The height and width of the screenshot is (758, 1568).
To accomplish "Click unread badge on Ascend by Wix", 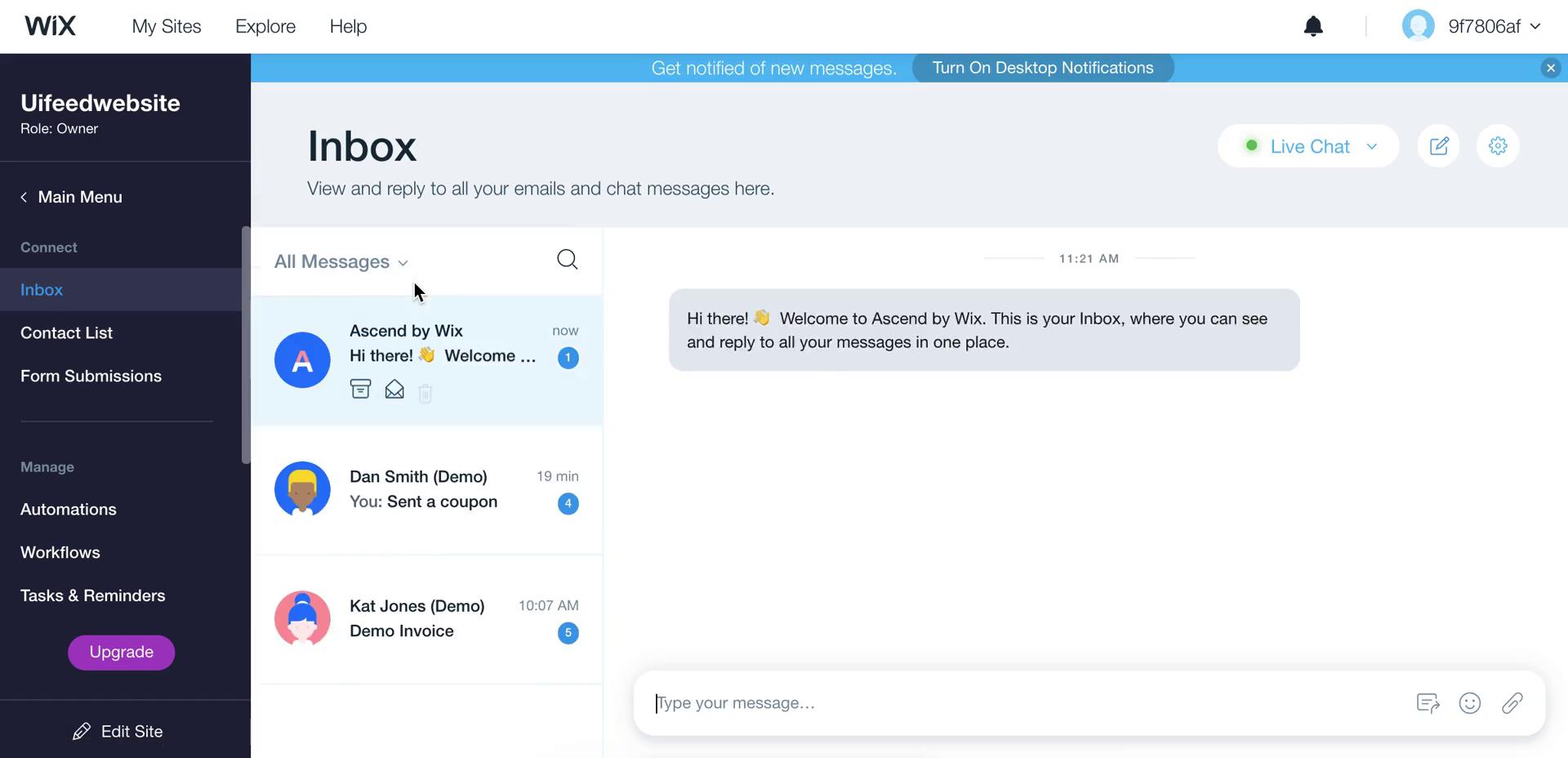I will [568, 358].
